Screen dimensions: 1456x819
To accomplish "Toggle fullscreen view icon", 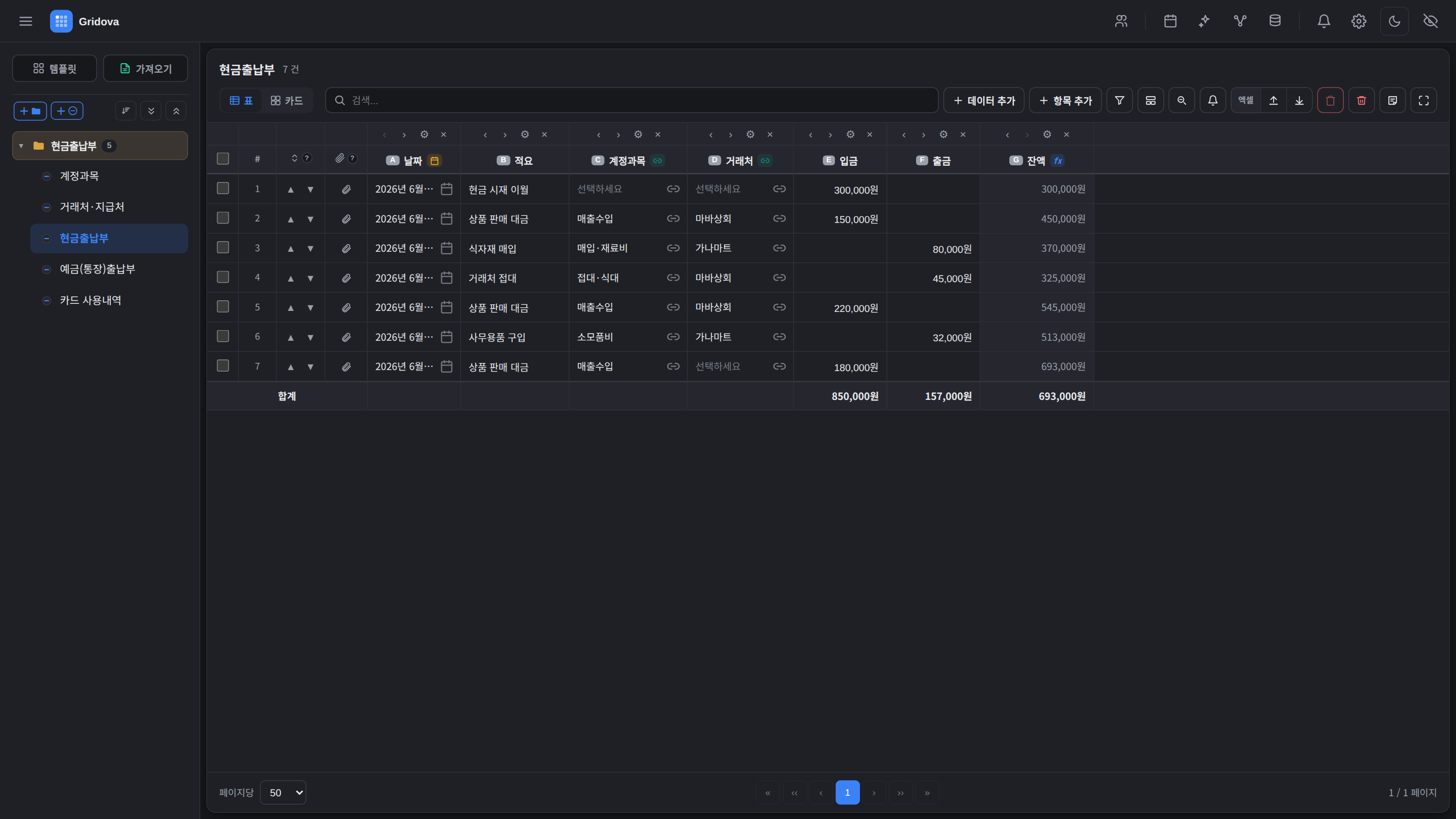I will pyautogui.click(x=1423, y=101).
